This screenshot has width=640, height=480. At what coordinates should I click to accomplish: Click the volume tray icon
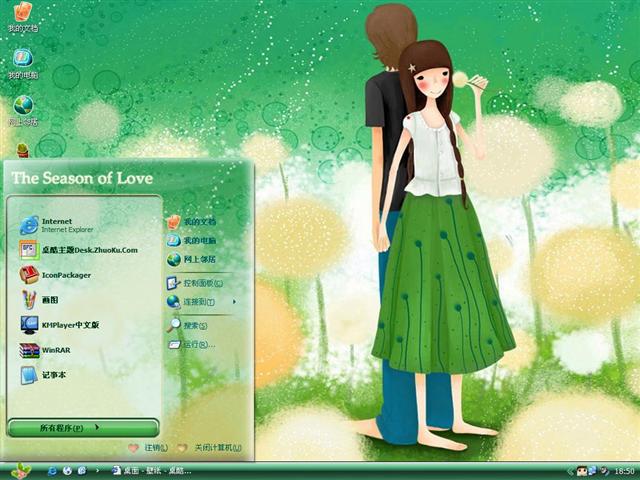[x=604, y=471]
